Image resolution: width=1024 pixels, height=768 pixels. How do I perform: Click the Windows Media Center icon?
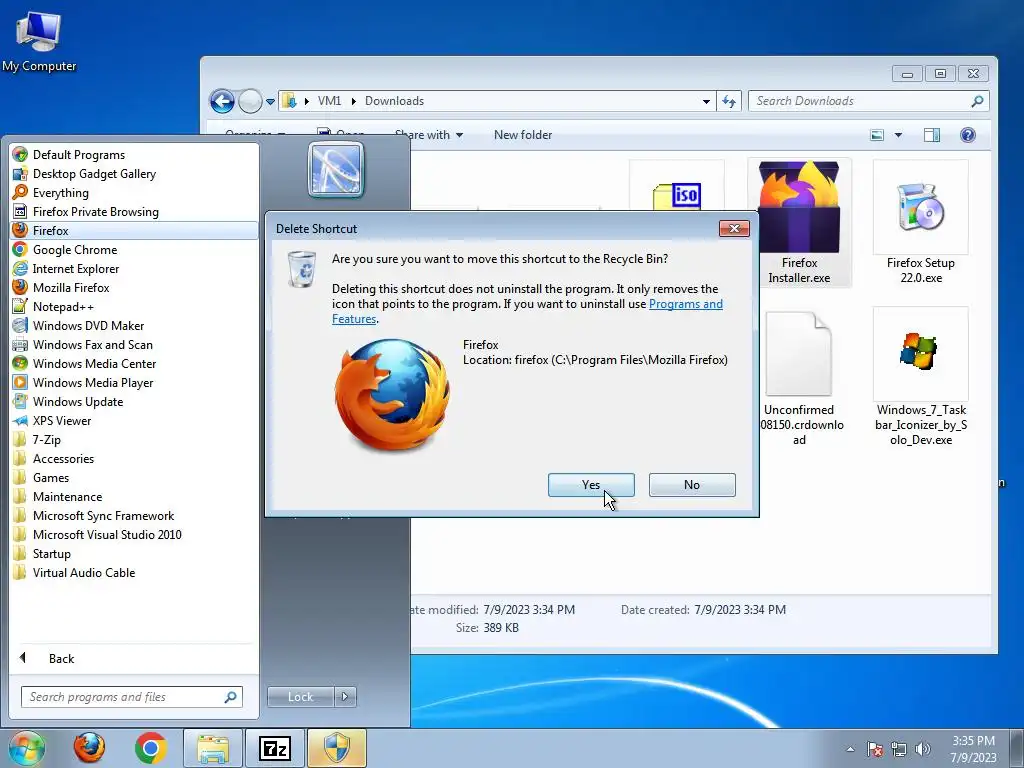[20, 363]
